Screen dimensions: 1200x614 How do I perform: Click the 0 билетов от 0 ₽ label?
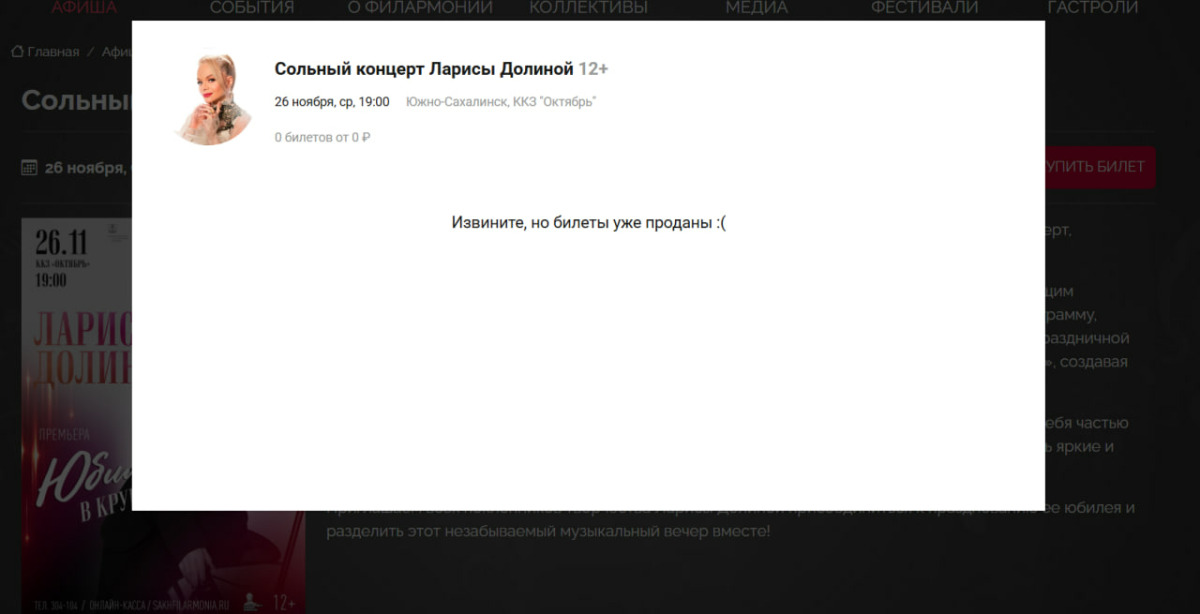(x=322, y=137)
